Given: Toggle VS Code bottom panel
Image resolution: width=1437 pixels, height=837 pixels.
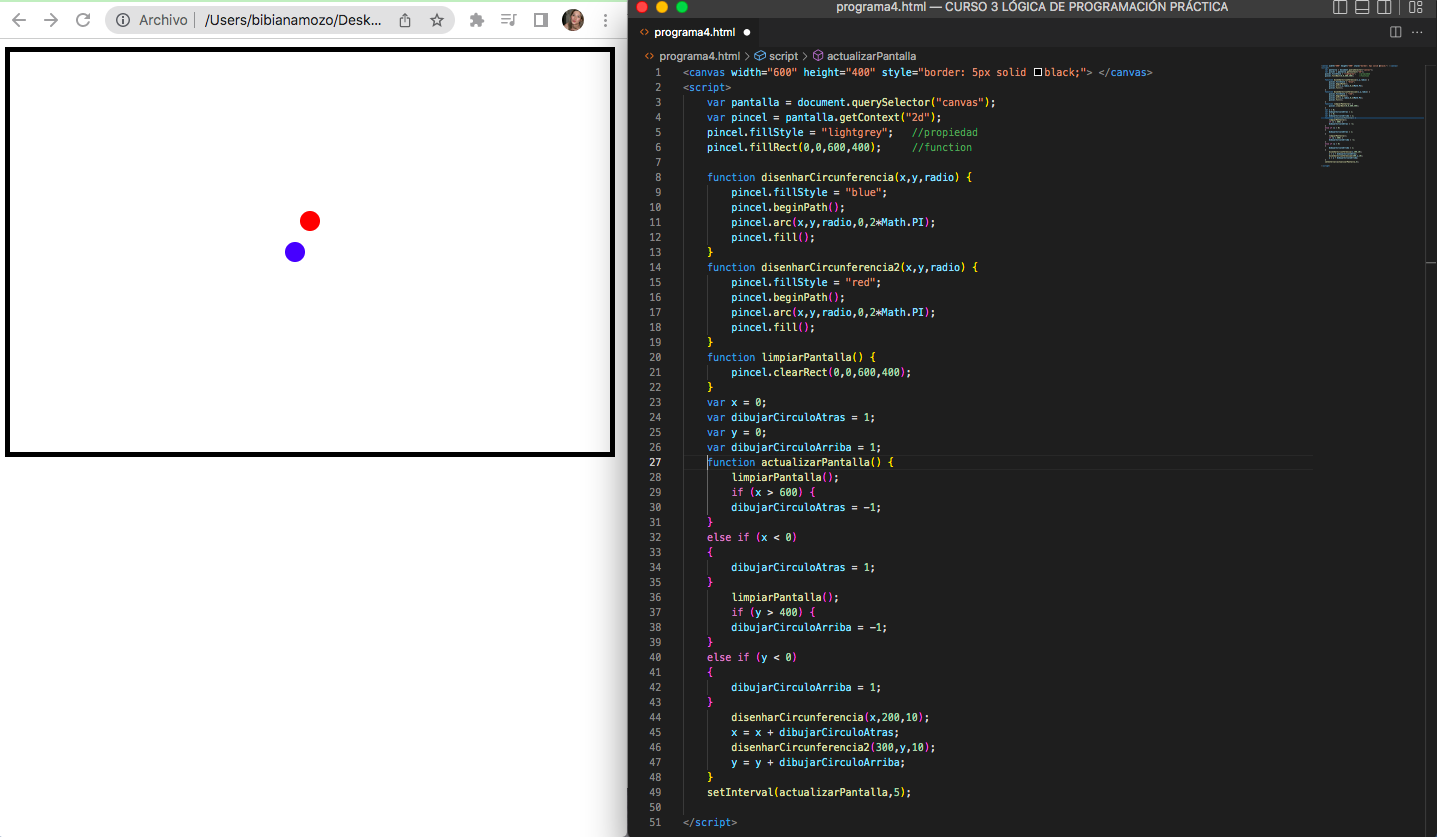Looking at the screenshot, I should coord(1363,7).
